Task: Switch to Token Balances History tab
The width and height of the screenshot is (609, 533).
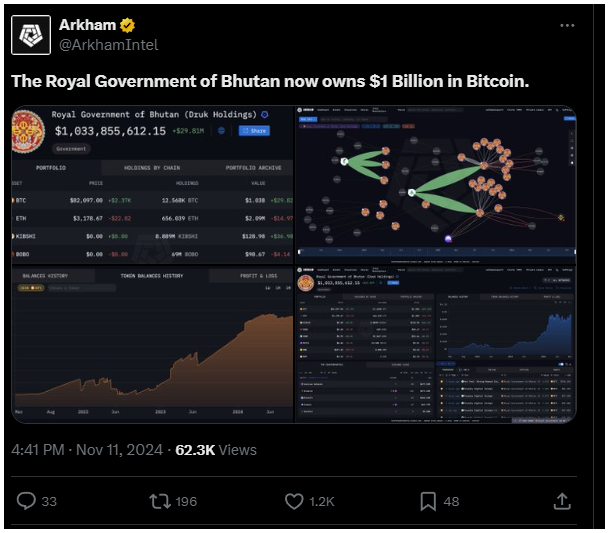Action: coord(152,276)
